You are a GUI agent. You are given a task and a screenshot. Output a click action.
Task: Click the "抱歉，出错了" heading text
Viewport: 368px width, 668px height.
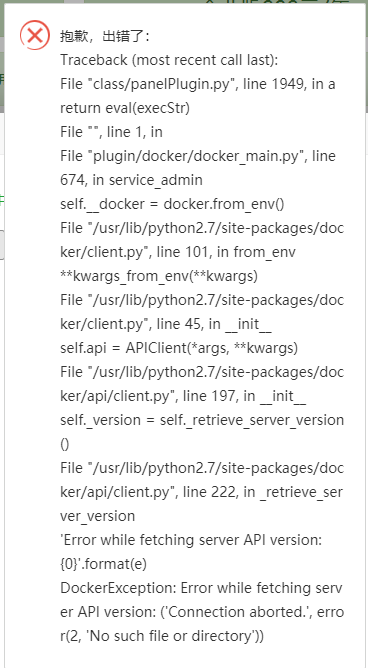pos(104,36)
